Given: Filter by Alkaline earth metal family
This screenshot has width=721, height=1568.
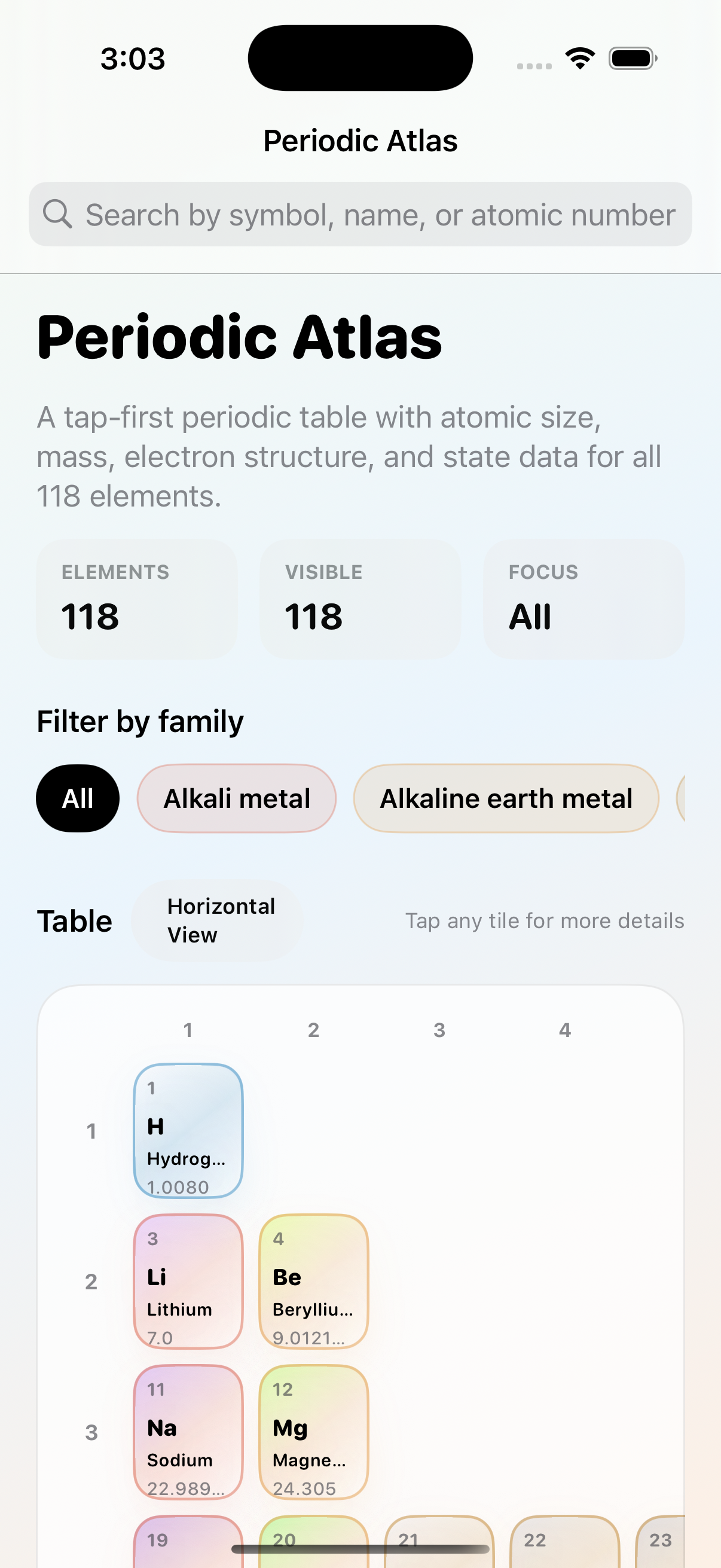Looking at the screenshot, I should 506,798.
